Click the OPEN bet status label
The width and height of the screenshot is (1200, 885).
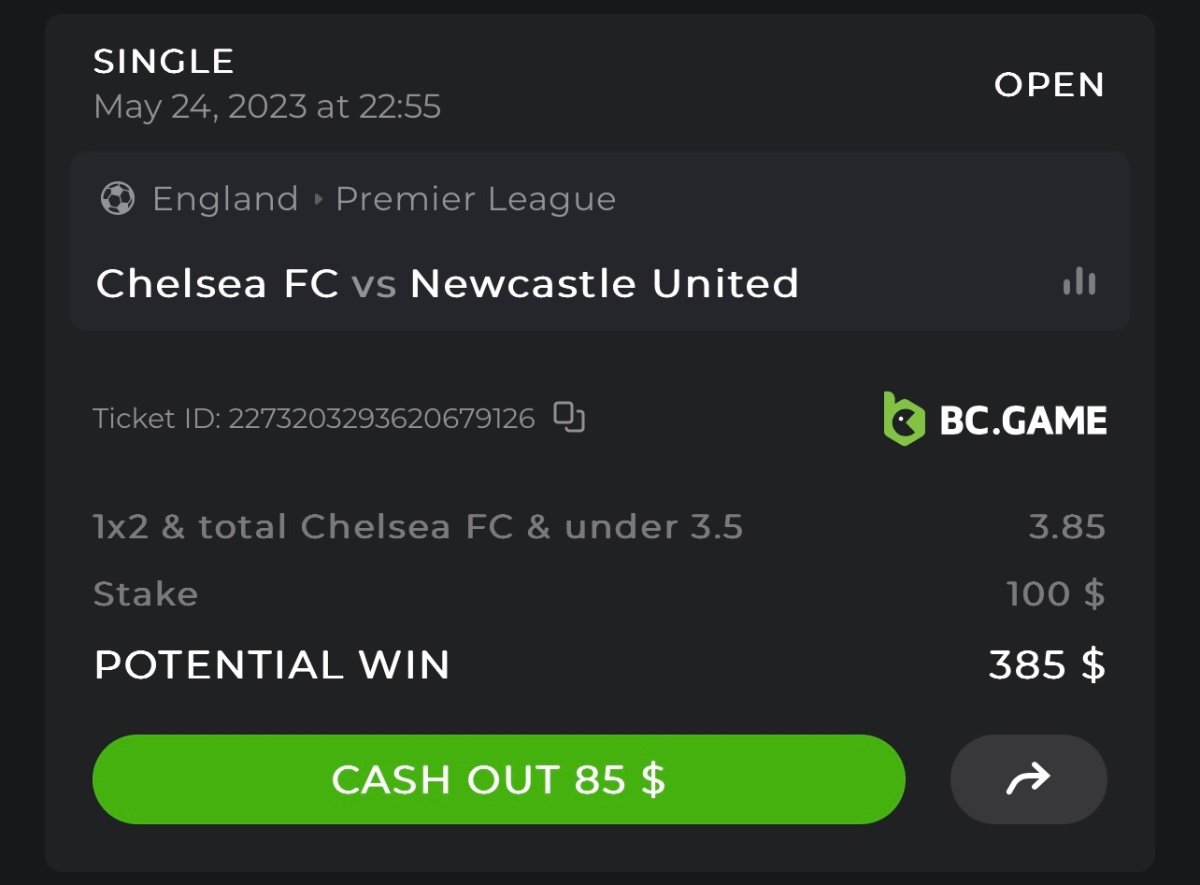[1049, 85]
